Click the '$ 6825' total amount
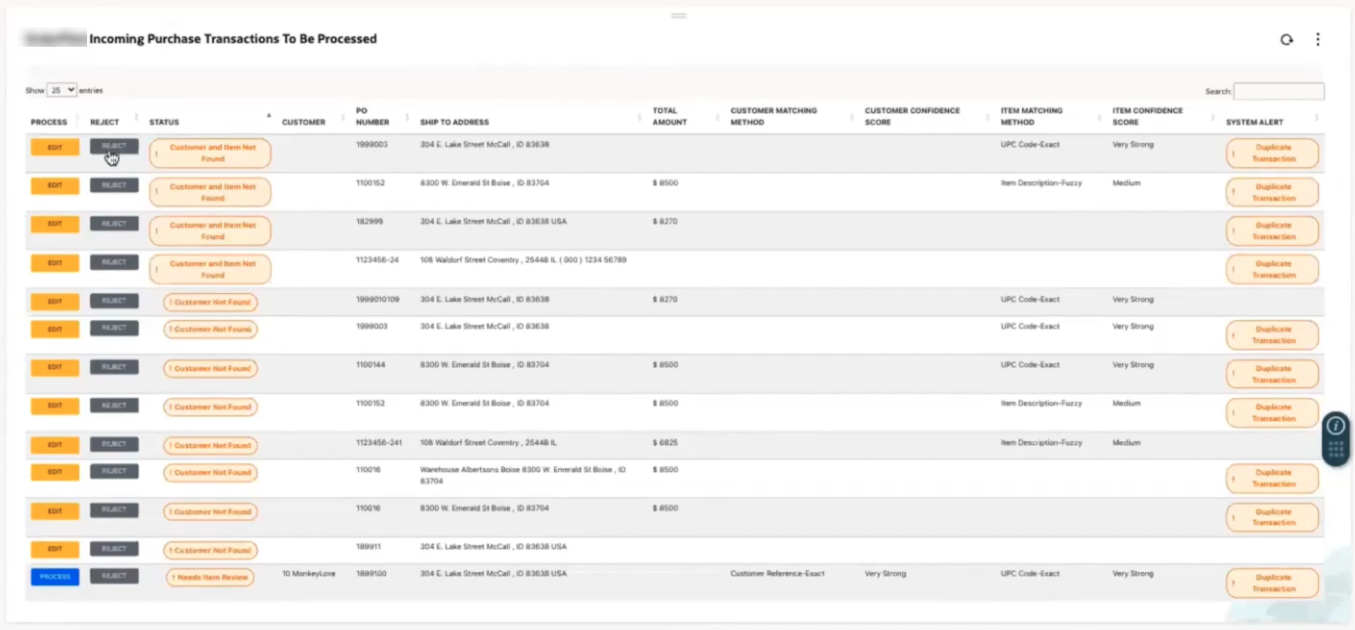The width and height of the screenshot is (1355, 630). pyautogui.click(x=665, y=442)
